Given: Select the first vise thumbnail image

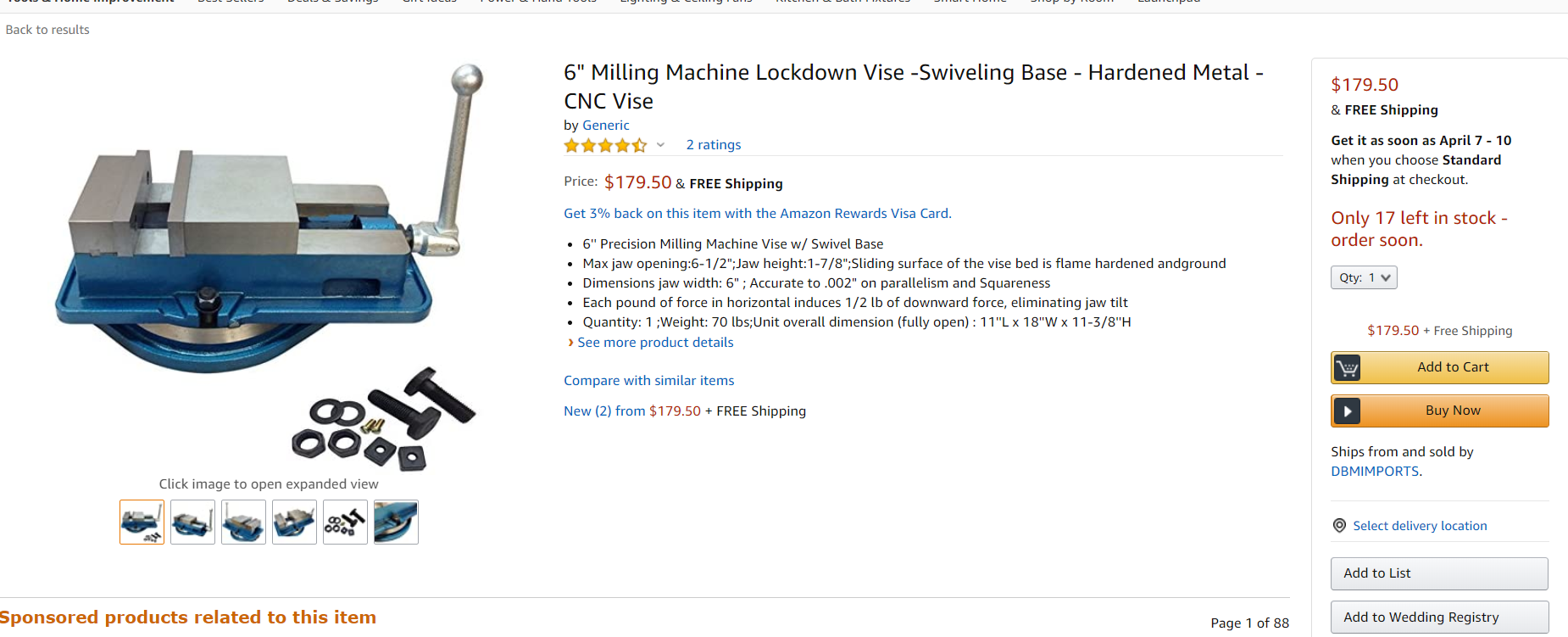Looking at the screenshot, I should pos(142,522).
